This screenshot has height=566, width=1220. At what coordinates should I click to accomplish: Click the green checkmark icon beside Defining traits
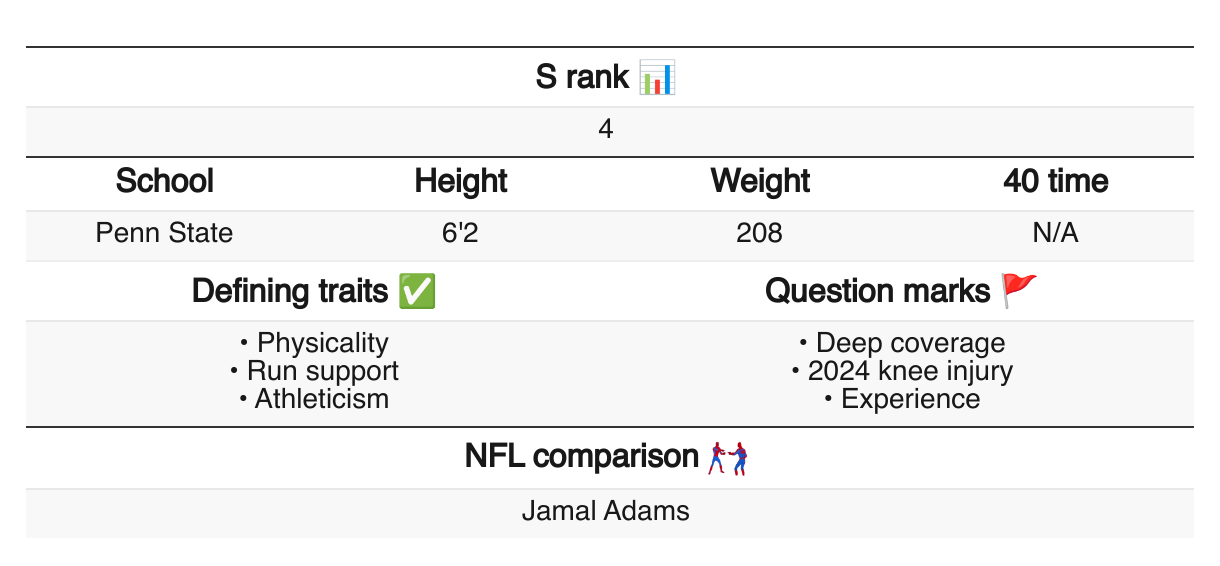click(x=416, y=291)
